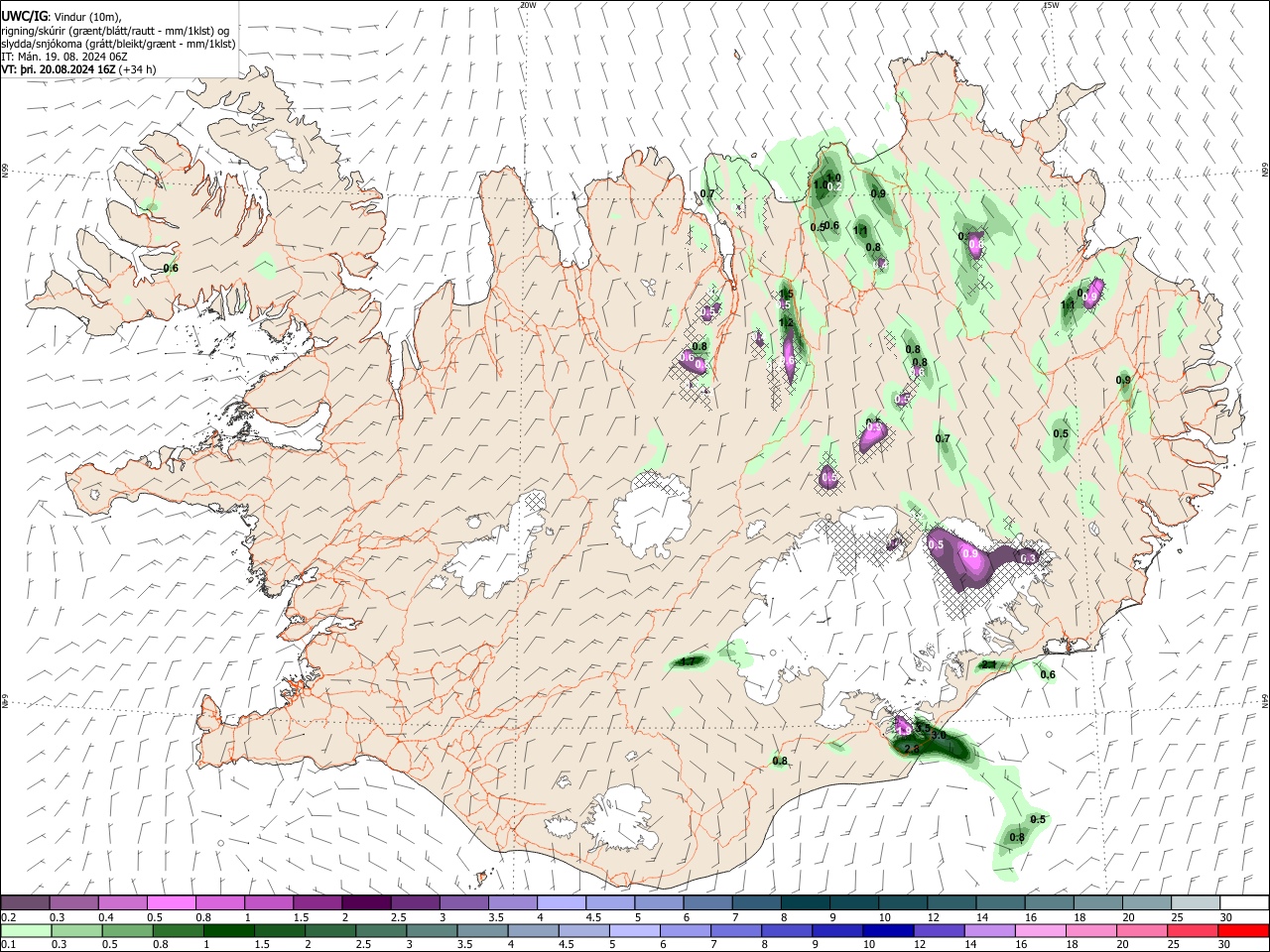The width and height of the screenshot is (1270, 952).
Task: Click the 2.8 rainfall value on the south-east coast
Action: point(913,750)
